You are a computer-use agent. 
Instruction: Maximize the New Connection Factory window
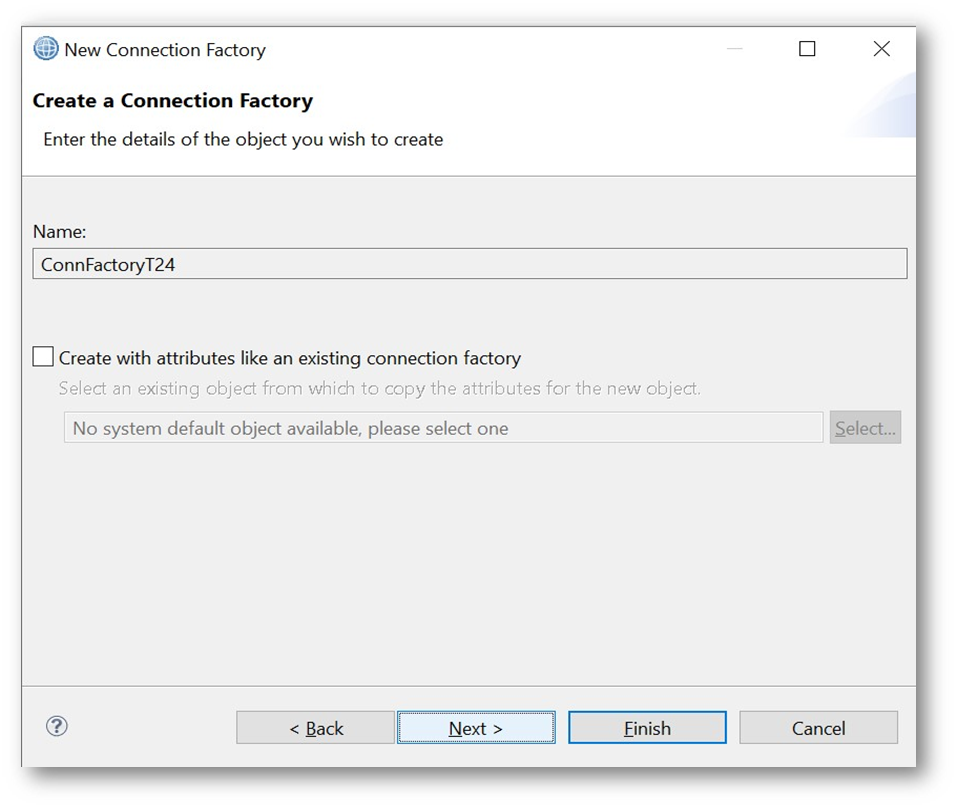click(807, 49)
